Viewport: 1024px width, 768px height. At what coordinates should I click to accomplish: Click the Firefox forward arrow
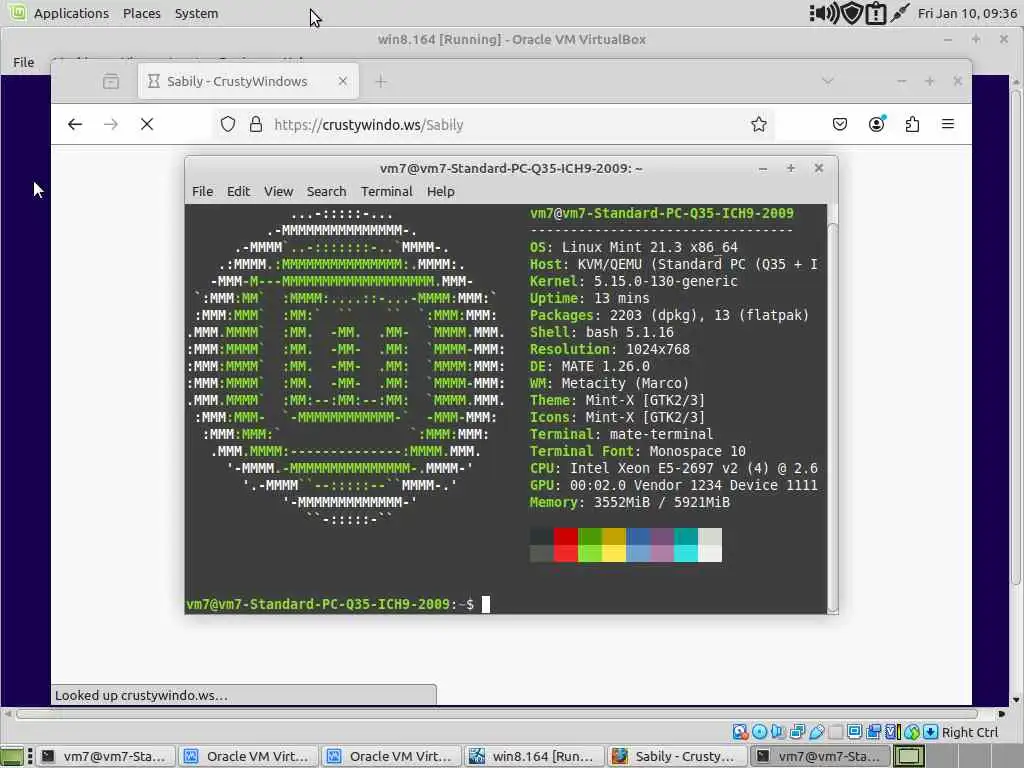point(110,124)
